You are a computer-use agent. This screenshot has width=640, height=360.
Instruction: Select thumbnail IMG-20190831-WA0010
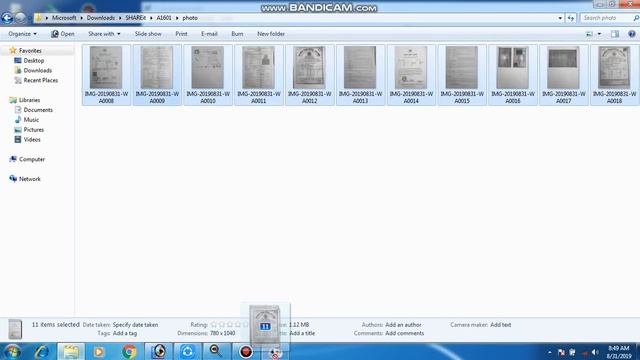coord(208,75)
